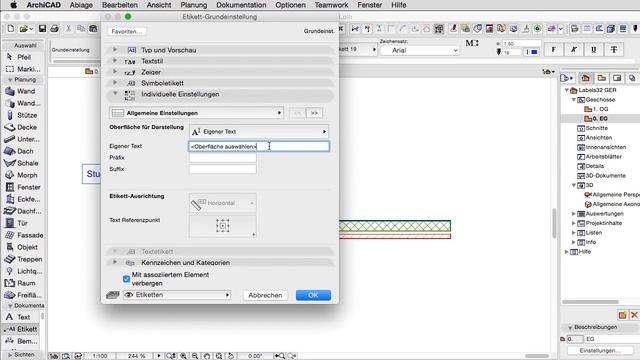640x360 pixels.
Task: Click the Präfix input field
Action: [x=222, y=158]
